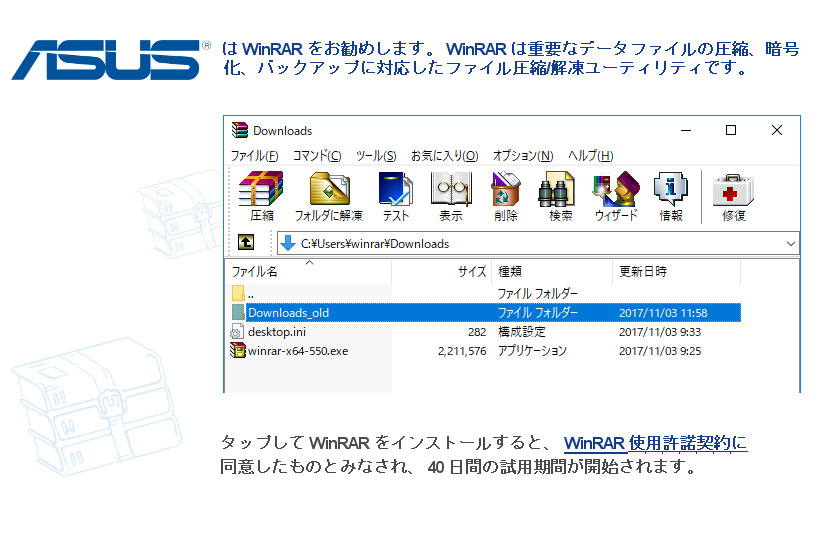
Task: Follow the WinRAR 使用許諾契約 license link
Action: click(x=655, y=444)
